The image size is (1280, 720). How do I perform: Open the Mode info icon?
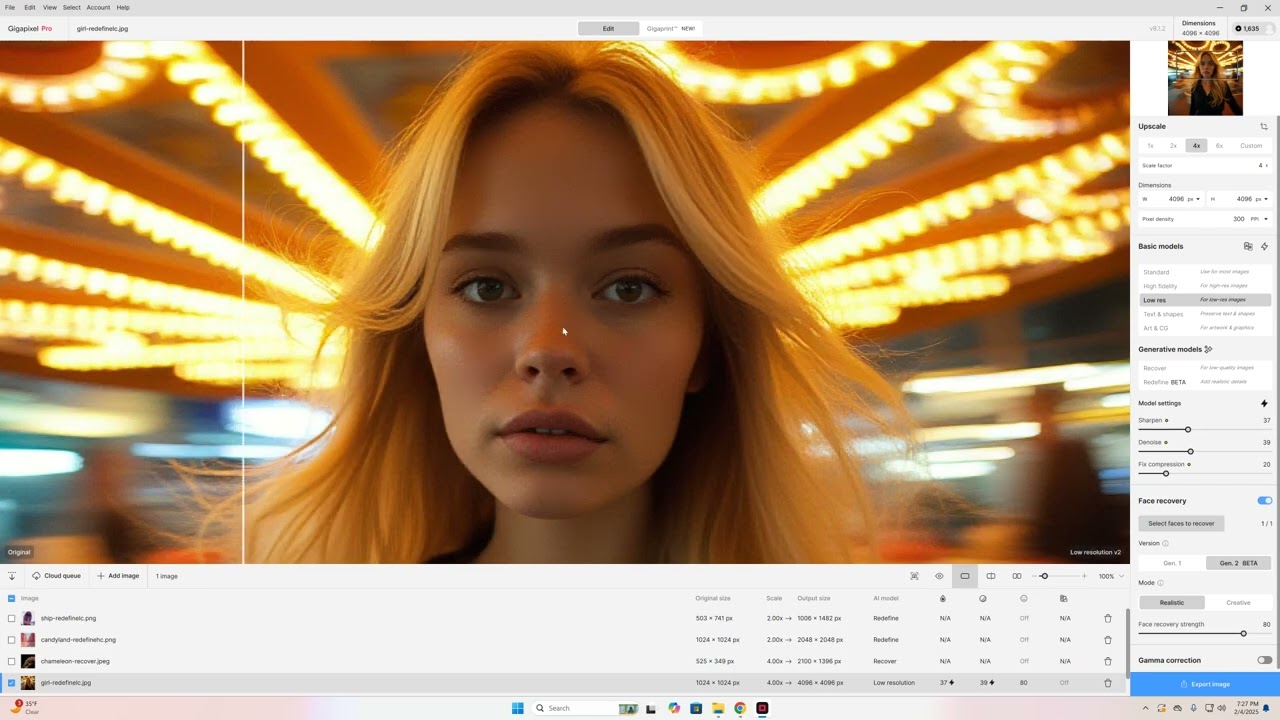point(1160,583)
